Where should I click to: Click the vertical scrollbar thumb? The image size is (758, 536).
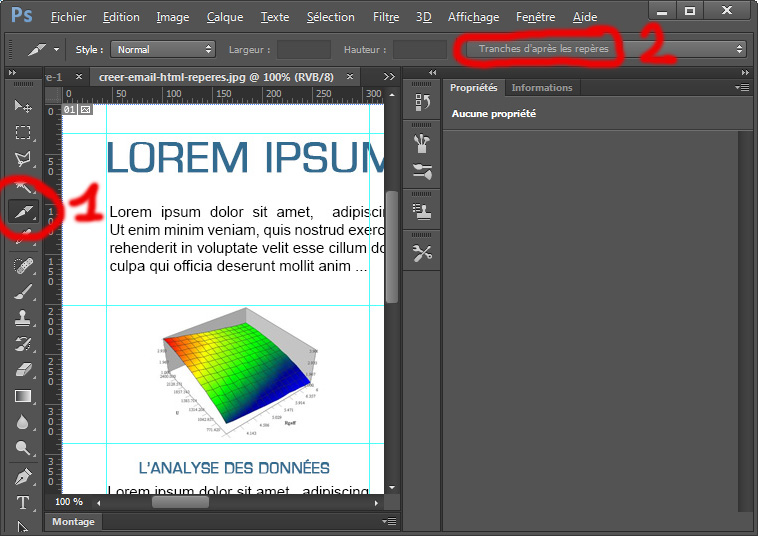click(392, 247)
